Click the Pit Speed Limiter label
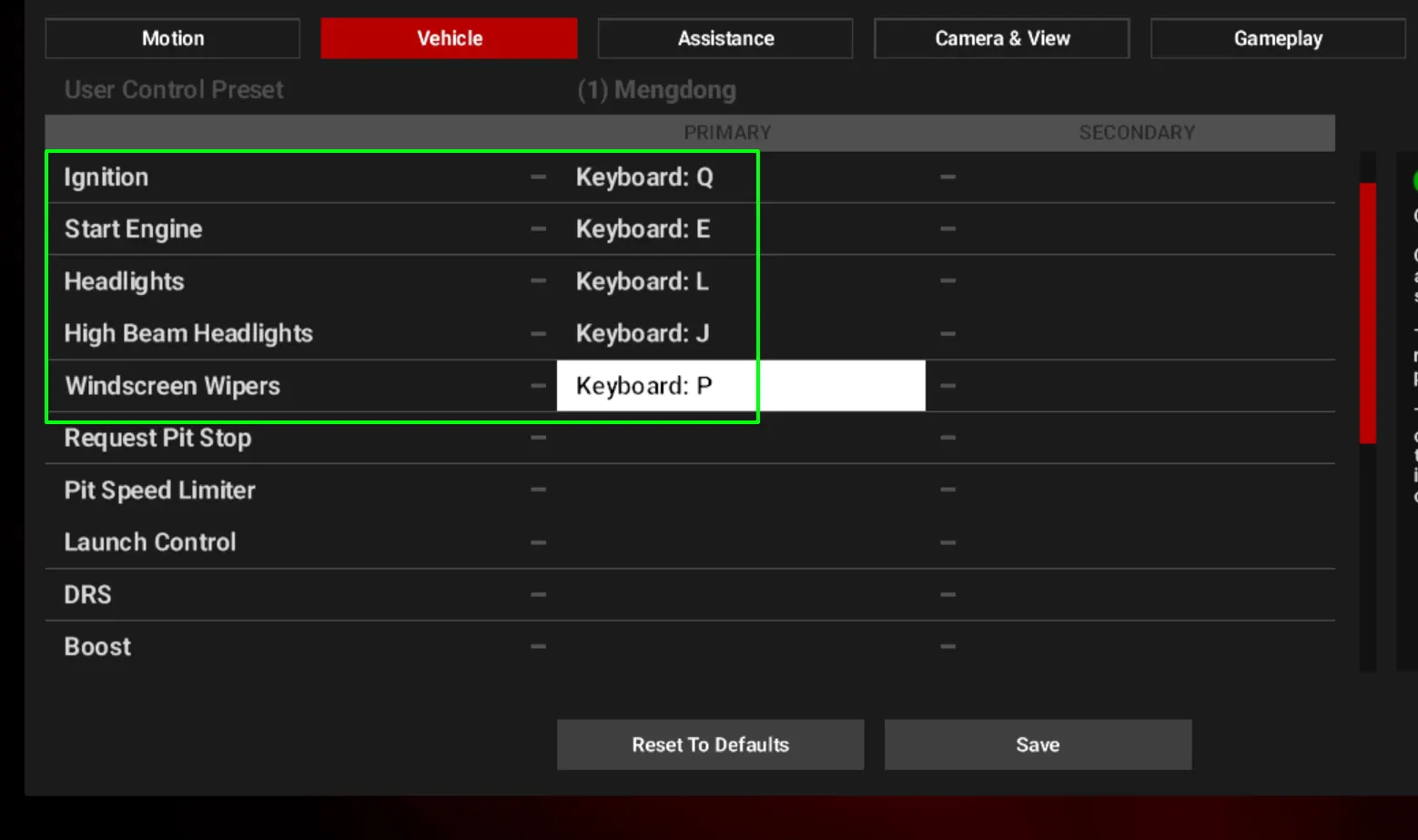The image size is (1418, 840). pyautogui.click(x=160, y=490)
